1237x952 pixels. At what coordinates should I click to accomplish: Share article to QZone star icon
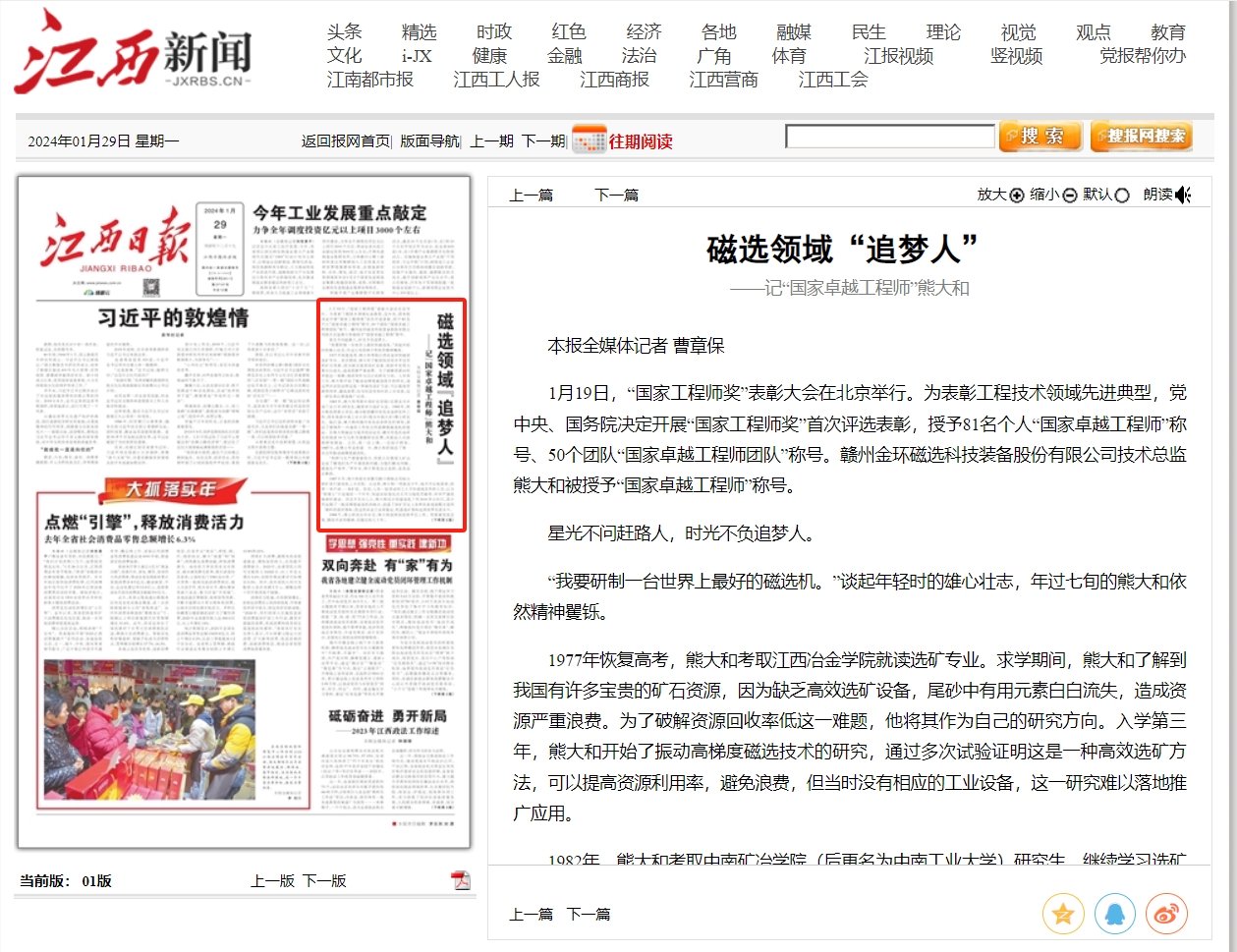click(x=1063, y=915)
